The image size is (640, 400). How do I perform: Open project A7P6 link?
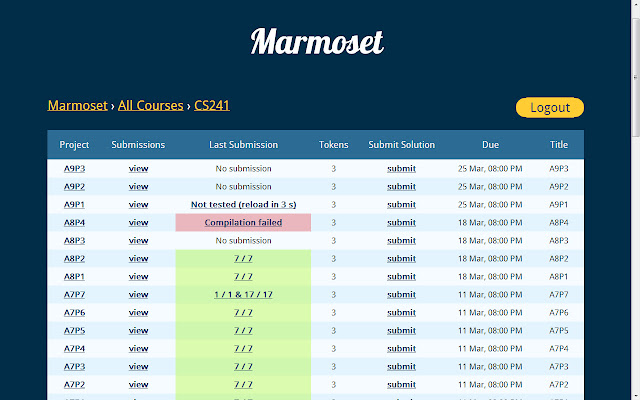[x=74, y=312]
